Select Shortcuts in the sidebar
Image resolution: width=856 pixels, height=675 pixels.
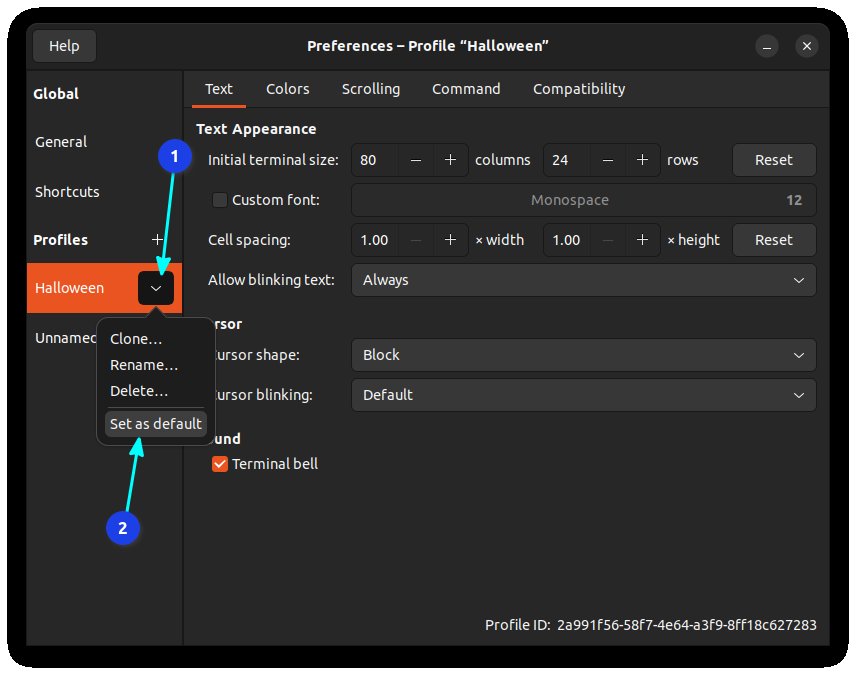point(67,192)
